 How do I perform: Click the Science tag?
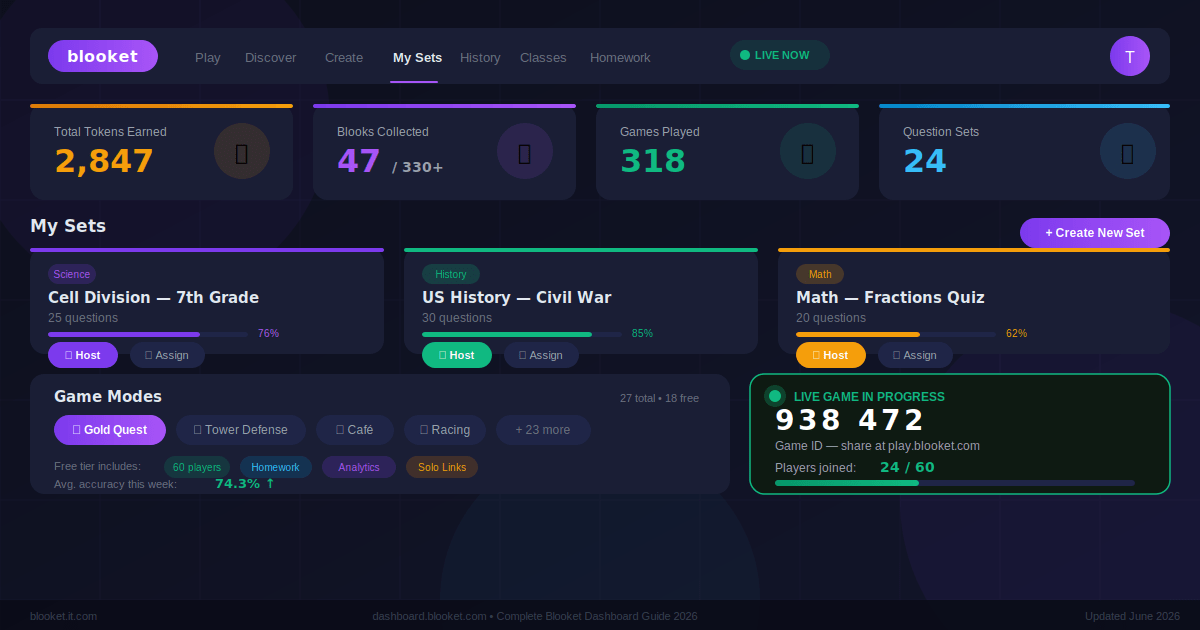[72, 274]
